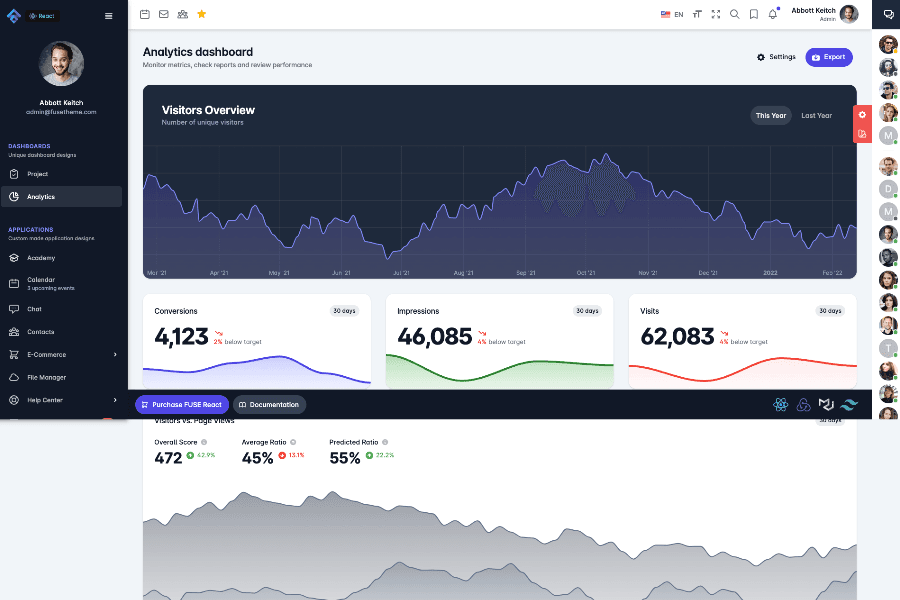Open the calendar shortcut in top toolbar
Image resolution: width=900 pixels, height=600 pixels.
click(x=145, y=14)
